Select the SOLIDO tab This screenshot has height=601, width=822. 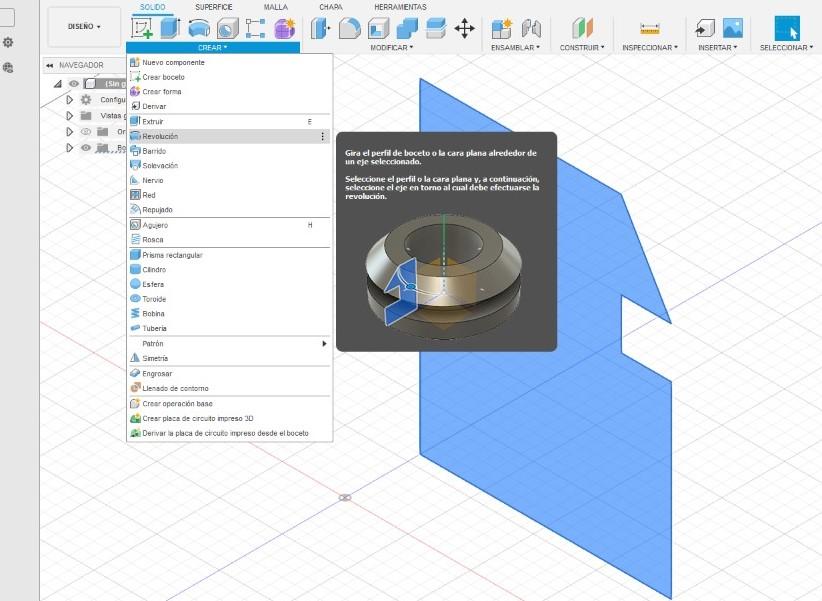click(x=153, y=7)
